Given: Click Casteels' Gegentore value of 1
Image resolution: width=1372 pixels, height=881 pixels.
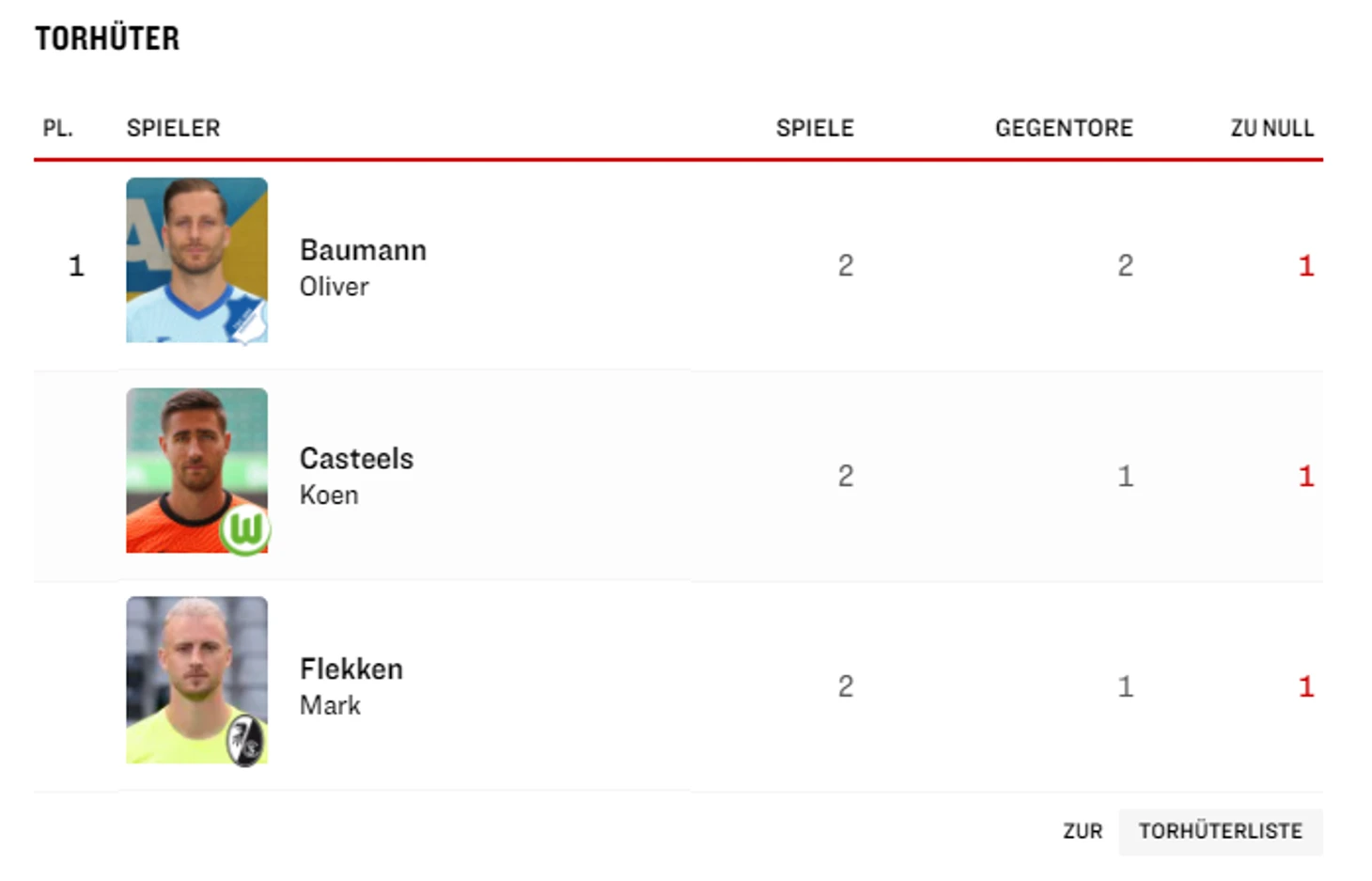Looking at the screenshot, I should pyautogui.click(x=1125, y=477).
